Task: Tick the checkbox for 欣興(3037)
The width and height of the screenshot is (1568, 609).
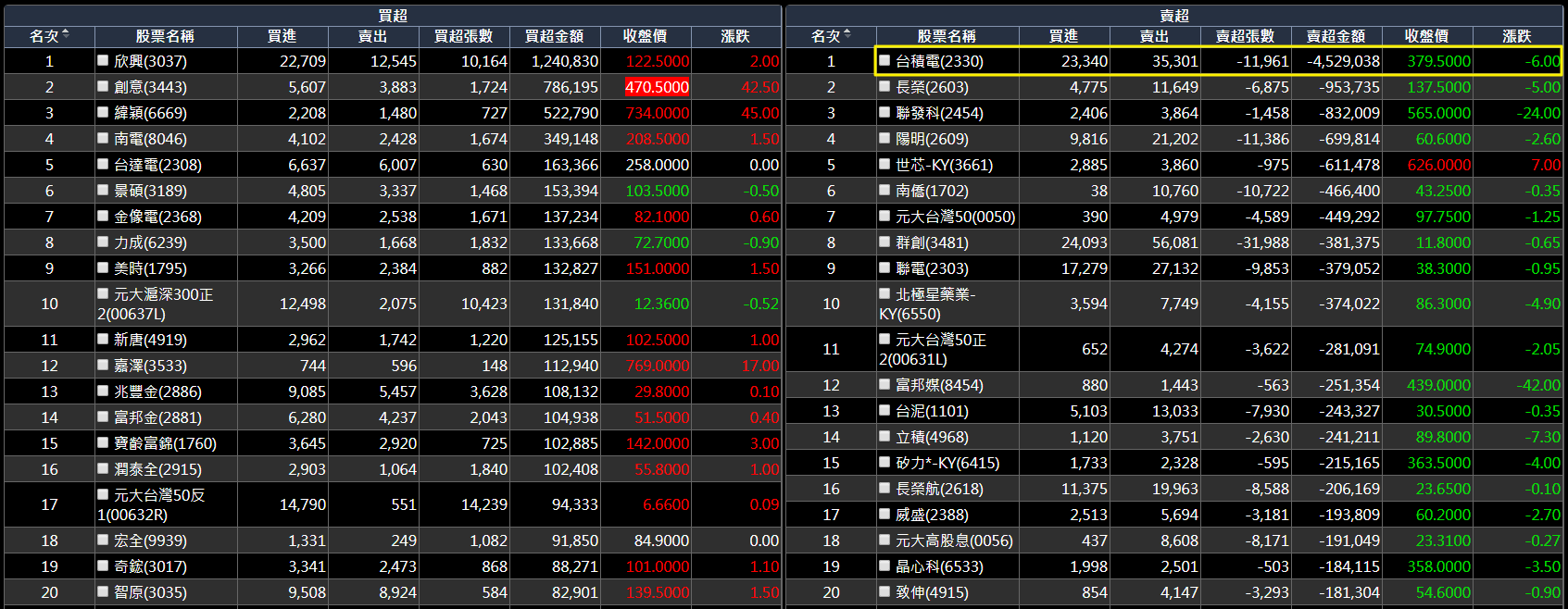Action: coord(104,60)
